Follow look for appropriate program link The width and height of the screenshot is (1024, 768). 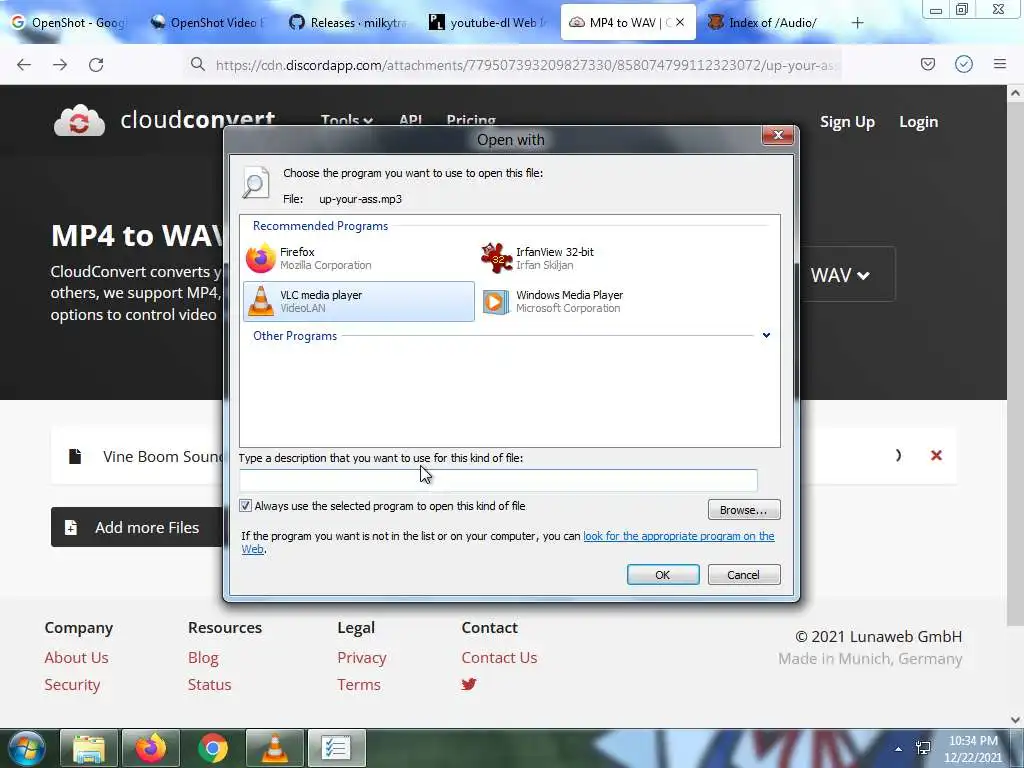tap(679, 536)
